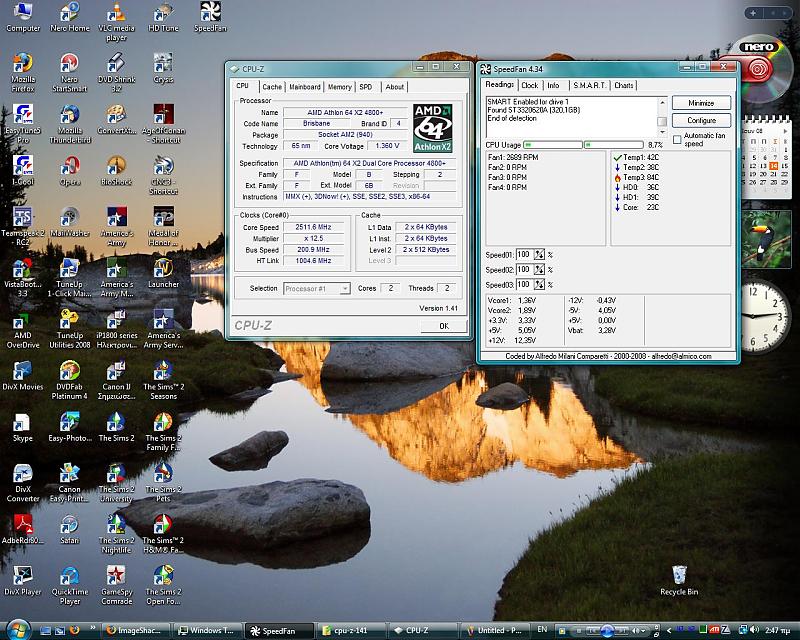Select the MailWasher desktop icon
Screen dimensions: 800x640
tap(70, 222)
